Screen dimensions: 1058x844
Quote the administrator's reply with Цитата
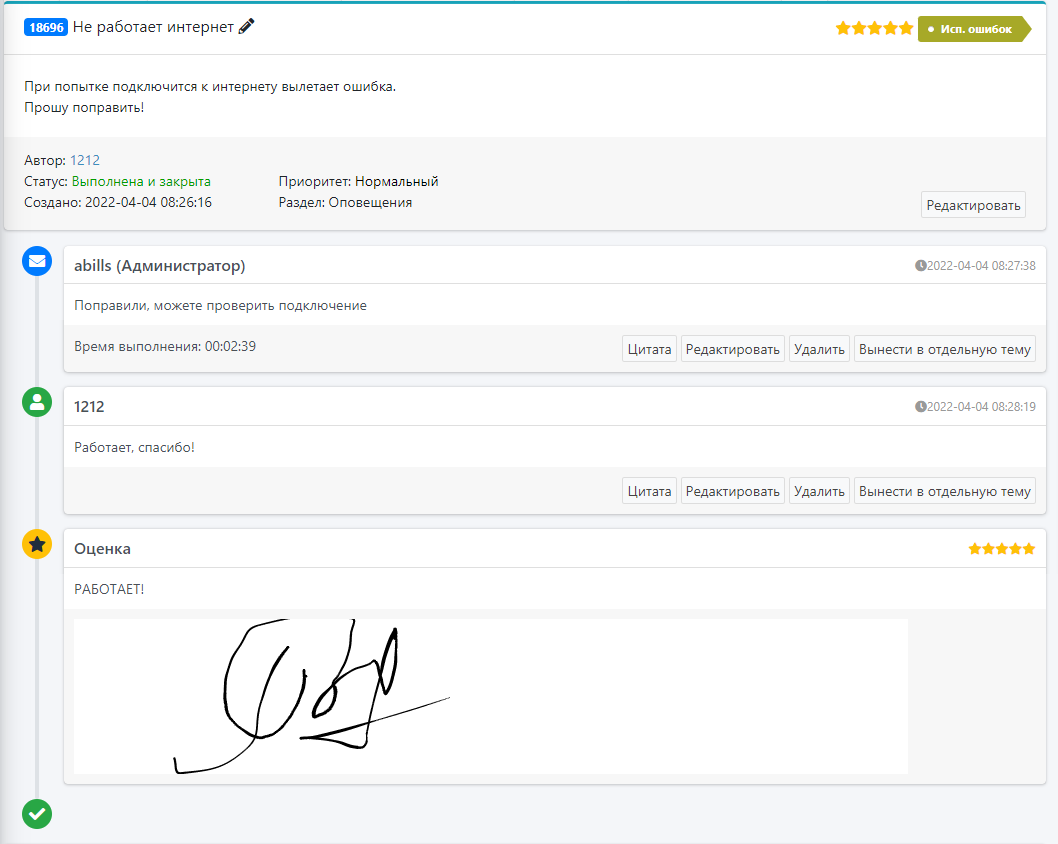649,349
